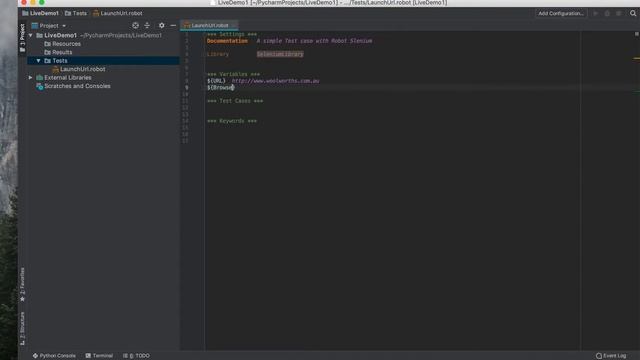This screenshot has width=640, height=360.
Task: Click the Documentation keyword in editor
Action: [227, 41]
